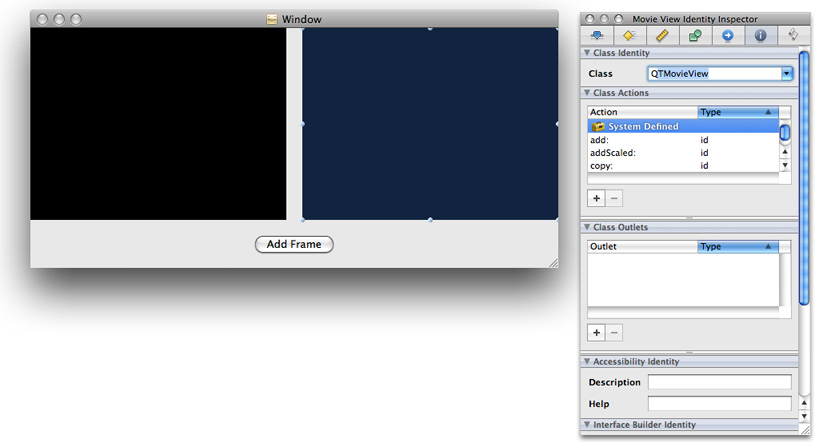Open the Bindings inspector tab
Screen dimensions: 815x443
(695, 35)
